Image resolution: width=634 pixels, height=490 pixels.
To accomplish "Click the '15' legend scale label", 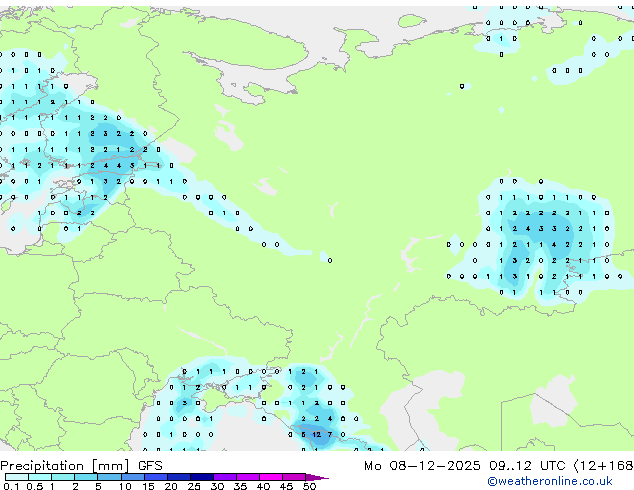I will click(x=148, y=486).
